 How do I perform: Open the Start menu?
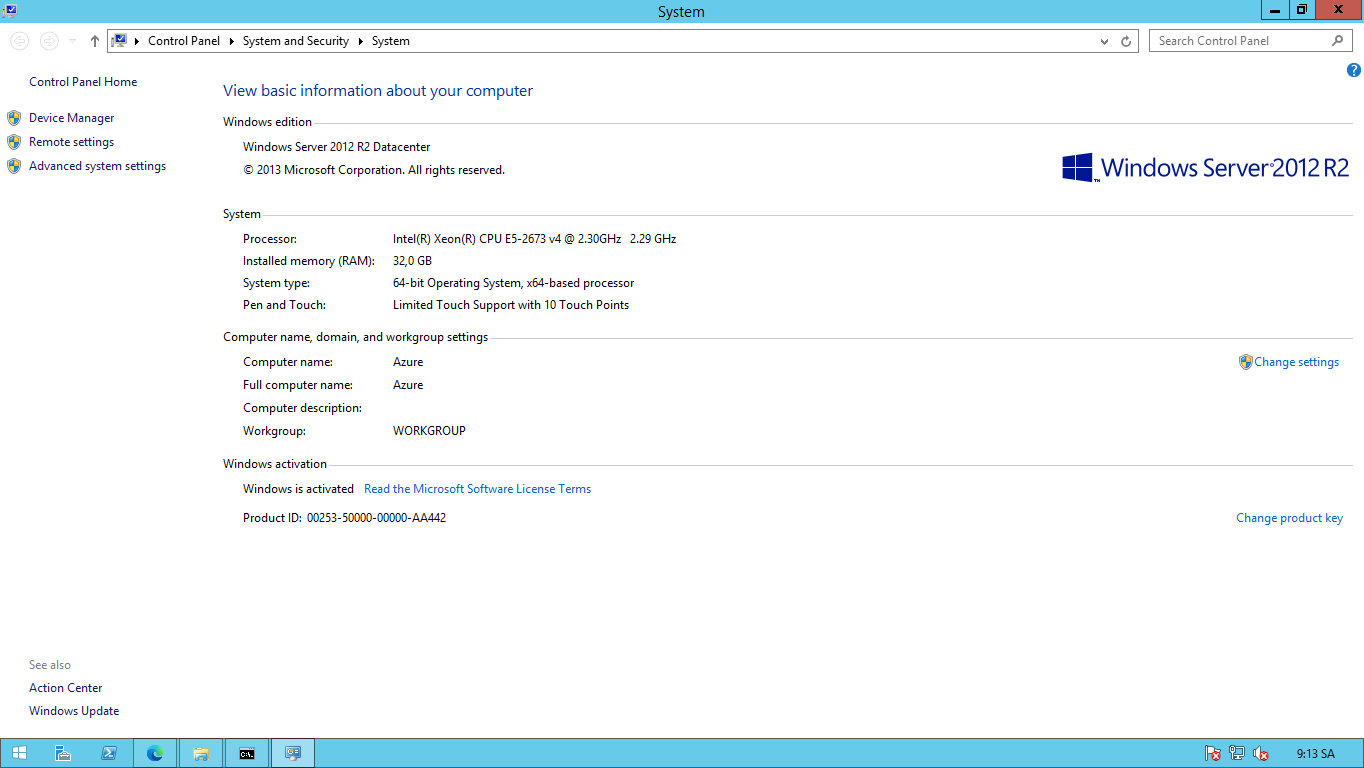point(19,753)
